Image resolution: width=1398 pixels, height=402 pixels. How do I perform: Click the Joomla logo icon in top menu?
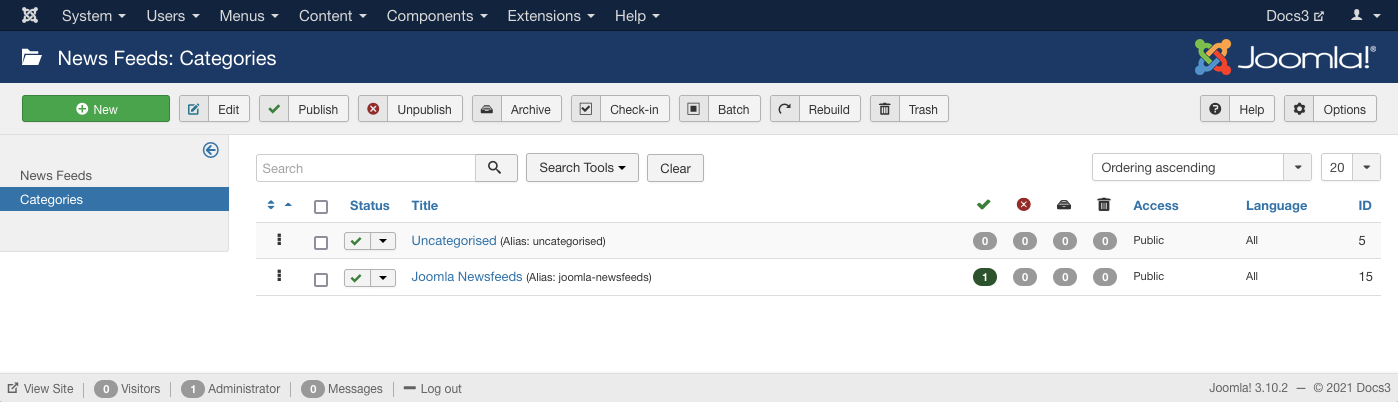(x=30, y=16)
